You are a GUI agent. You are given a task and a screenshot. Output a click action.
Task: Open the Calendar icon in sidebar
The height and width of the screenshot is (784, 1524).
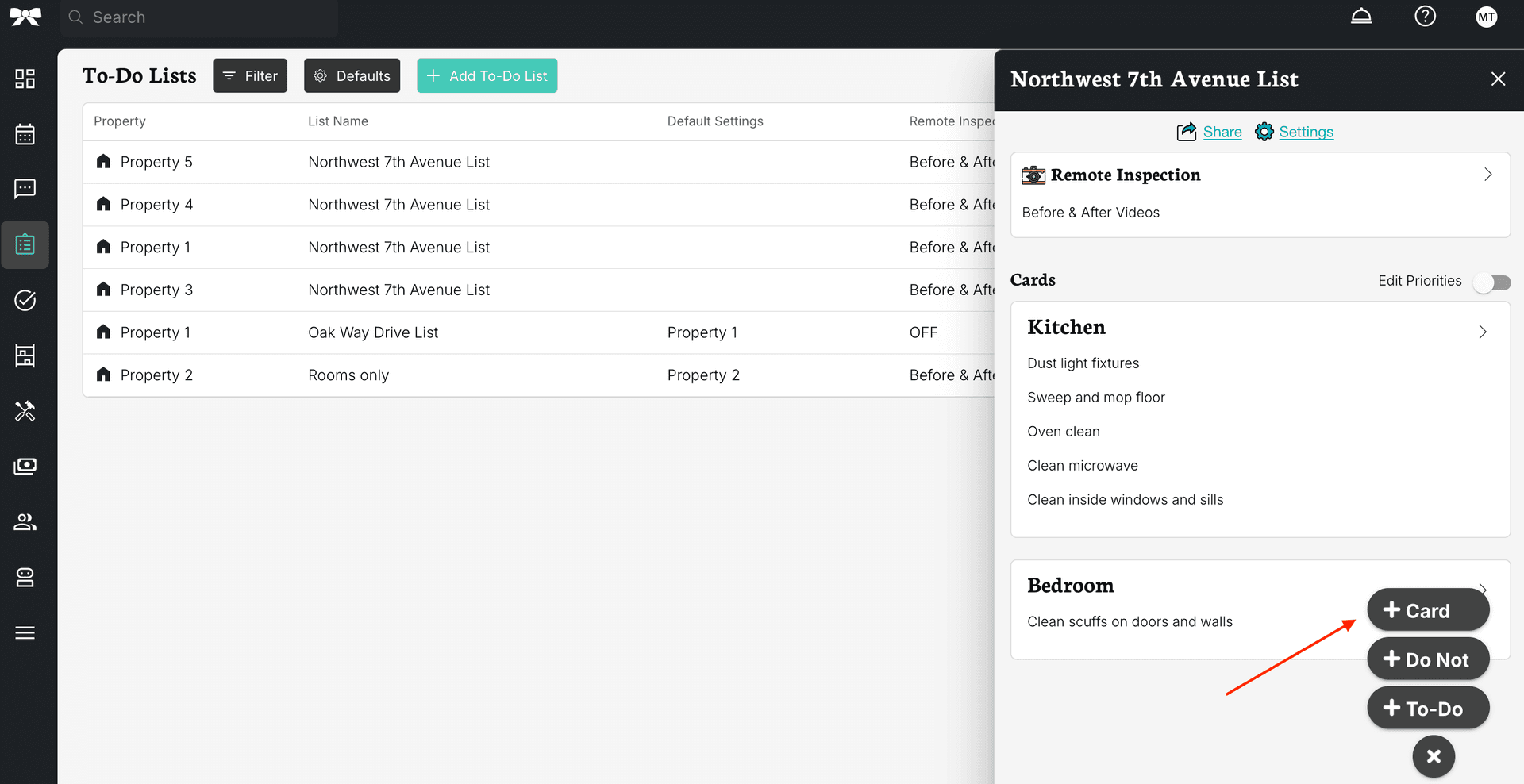tap(25, 134)
